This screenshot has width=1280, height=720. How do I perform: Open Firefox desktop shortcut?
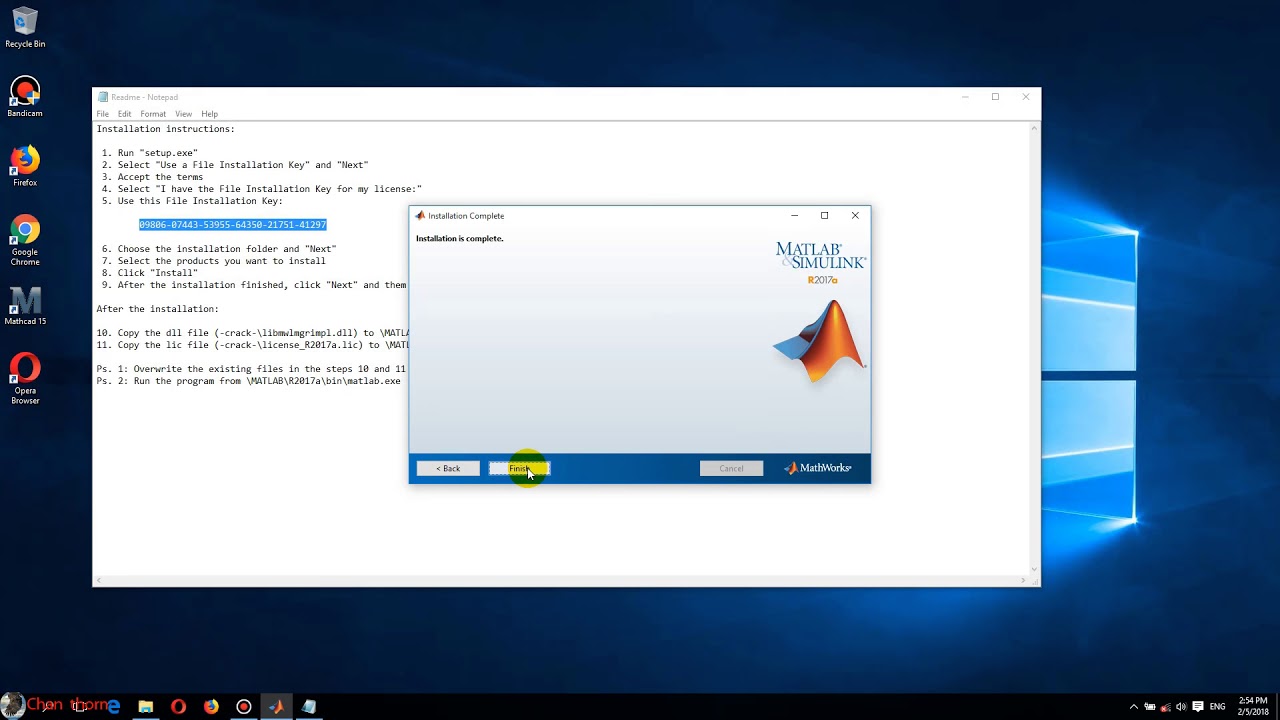click(x=25, y=166)
